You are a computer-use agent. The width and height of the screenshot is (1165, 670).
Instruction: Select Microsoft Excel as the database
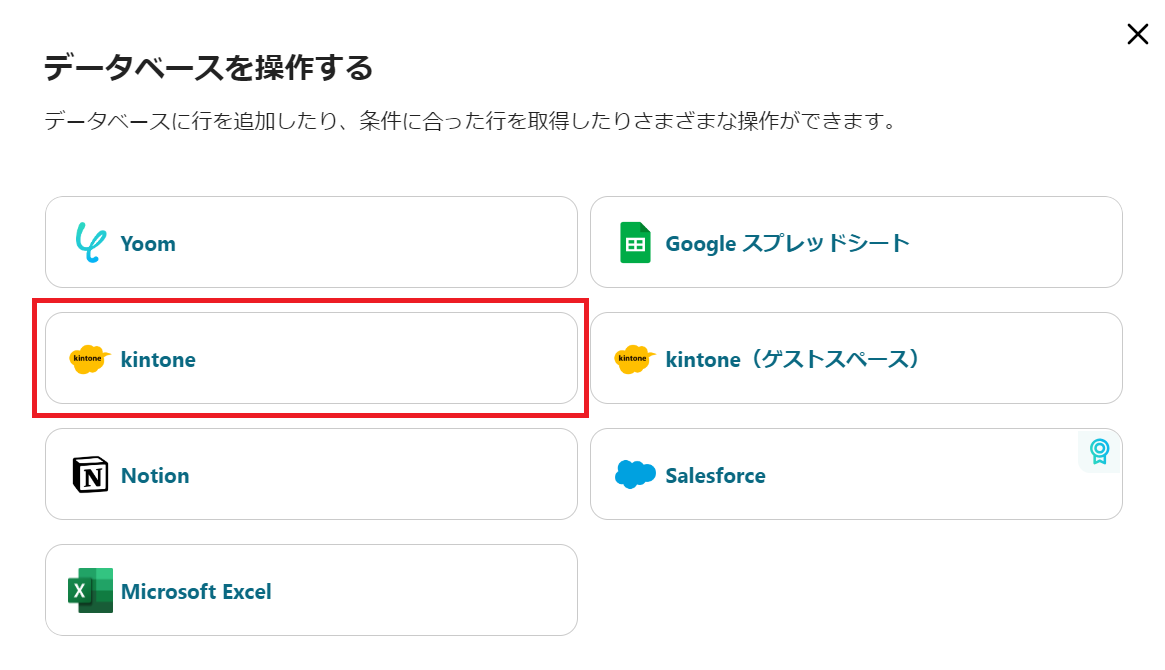pos(310,590)
